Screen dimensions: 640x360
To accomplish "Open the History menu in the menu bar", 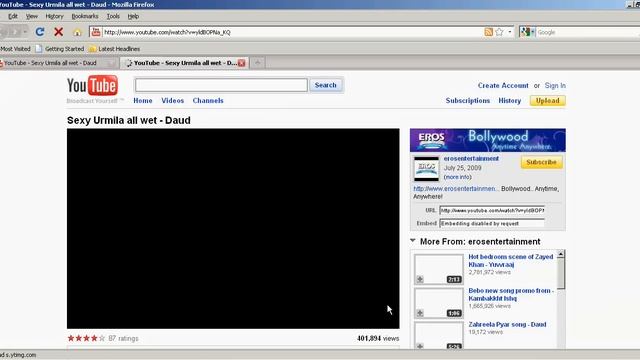I will 54,16.
